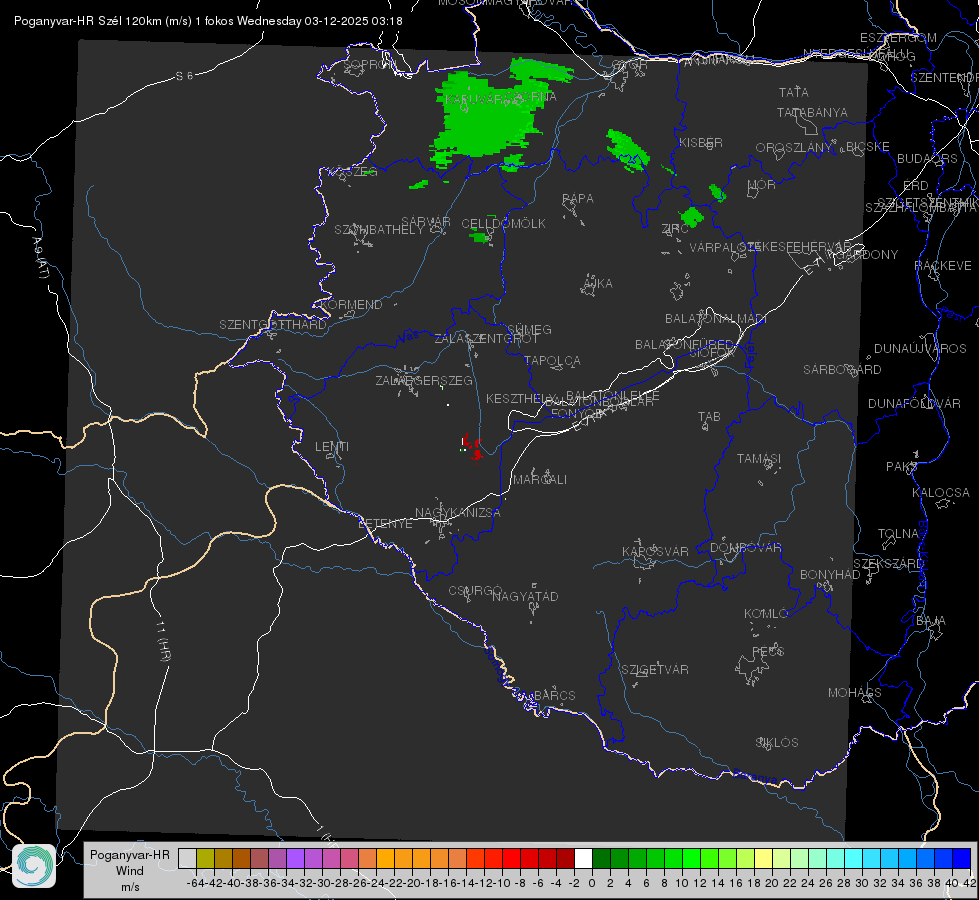Click the SZOMBATHELY city label

[379, 230]
